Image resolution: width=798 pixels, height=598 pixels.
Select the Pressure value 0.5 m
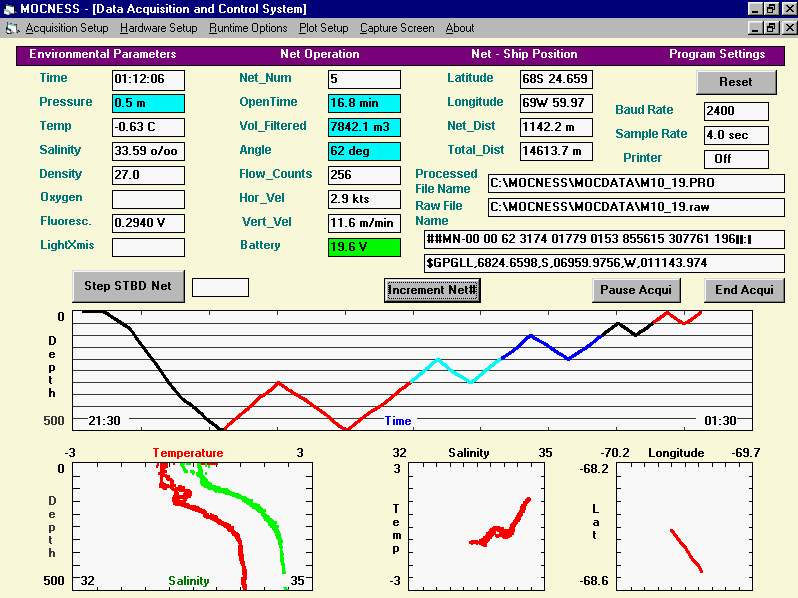tap(148, 103)
